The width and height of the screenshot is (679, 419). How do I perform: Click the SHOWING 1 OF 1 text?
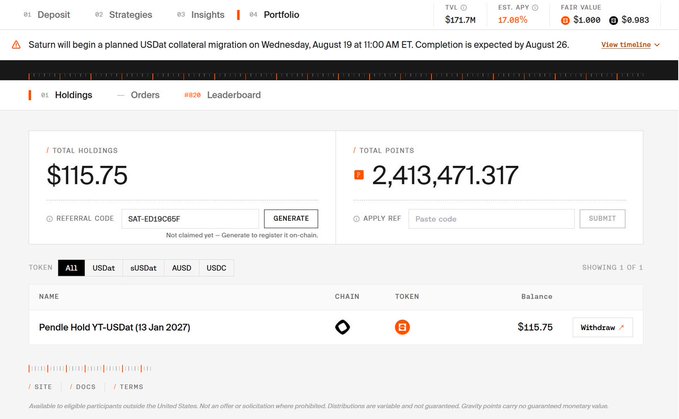pos(612,268)
